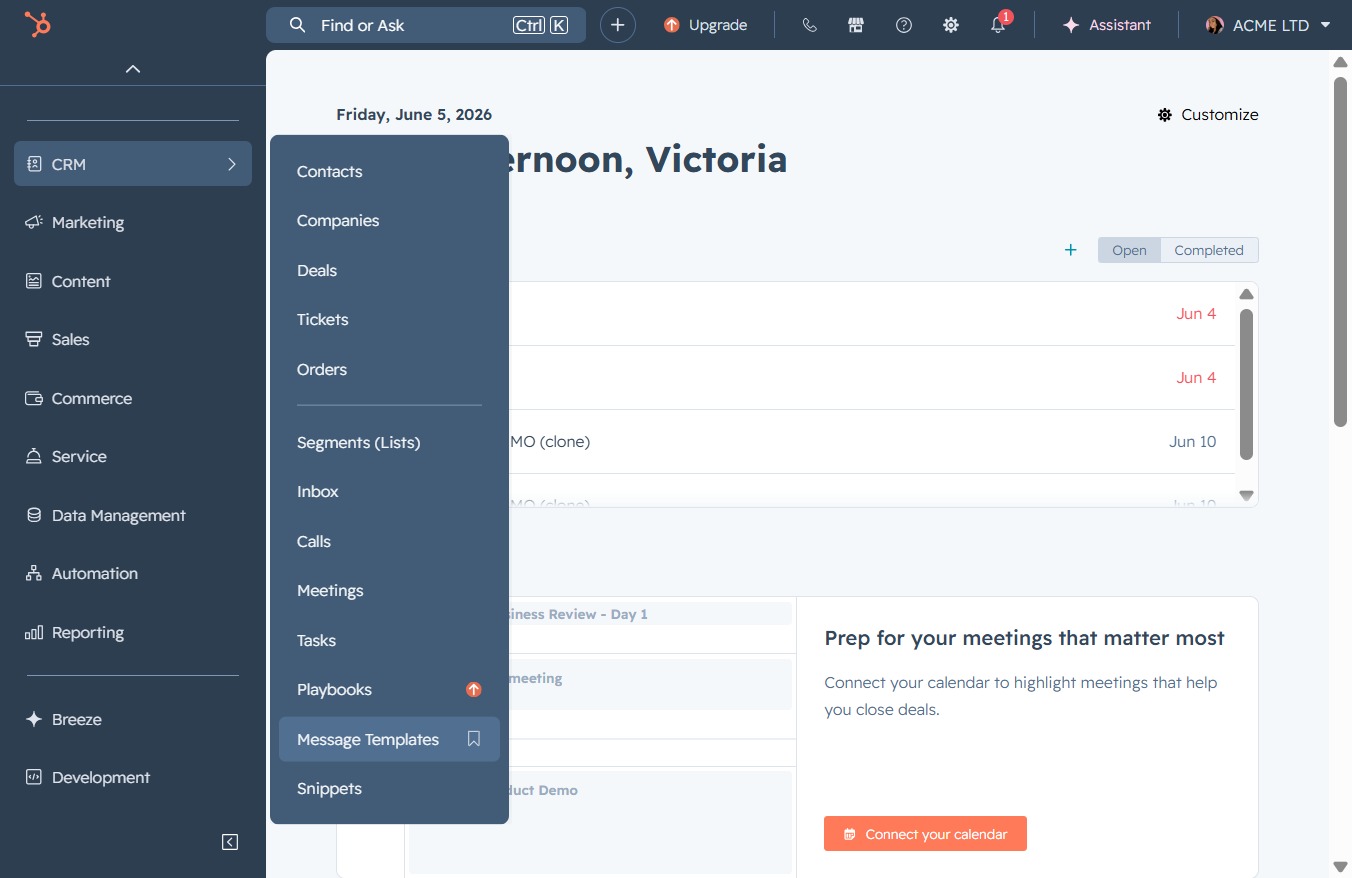1352x878 pixels.
Task: Click the Connect your calendar button
Action: [x=925, y=834]
